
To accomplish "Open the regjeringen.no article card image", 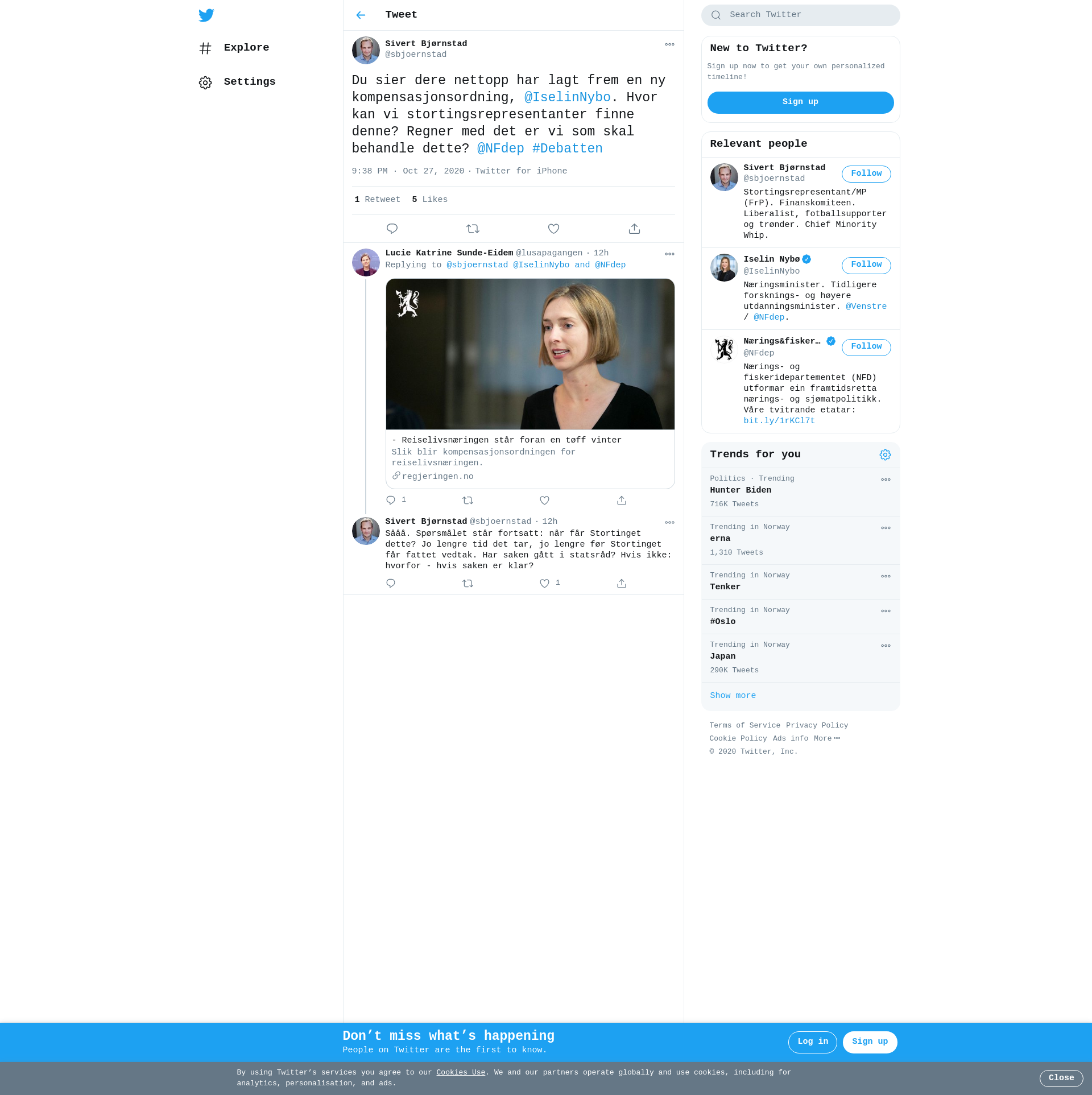I will pyautogui.click(x=530, y=354).
